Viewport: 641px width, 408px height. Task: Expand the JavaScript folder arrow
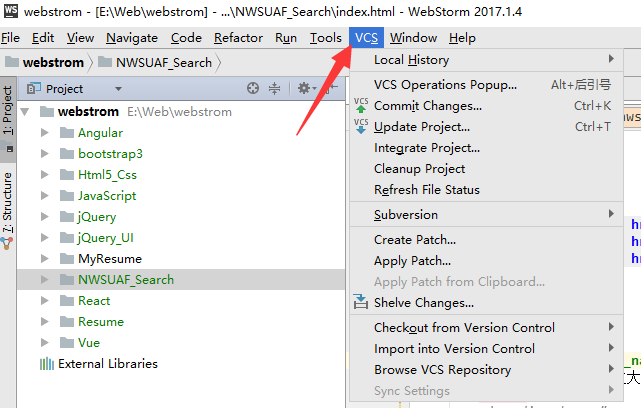[45, 195]
